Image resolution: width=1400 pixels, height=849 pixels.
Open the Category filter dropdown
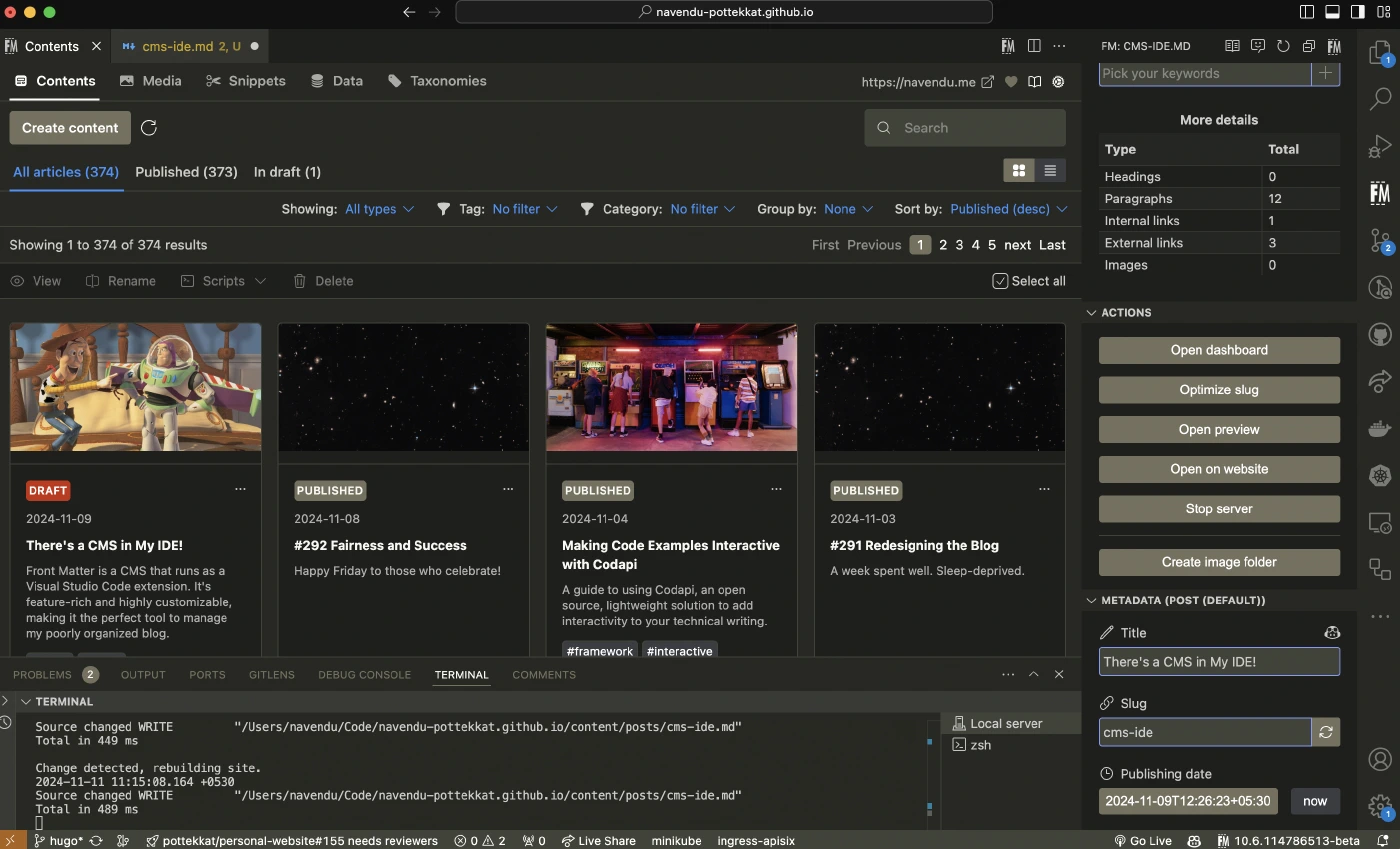(x=703, y=209)
